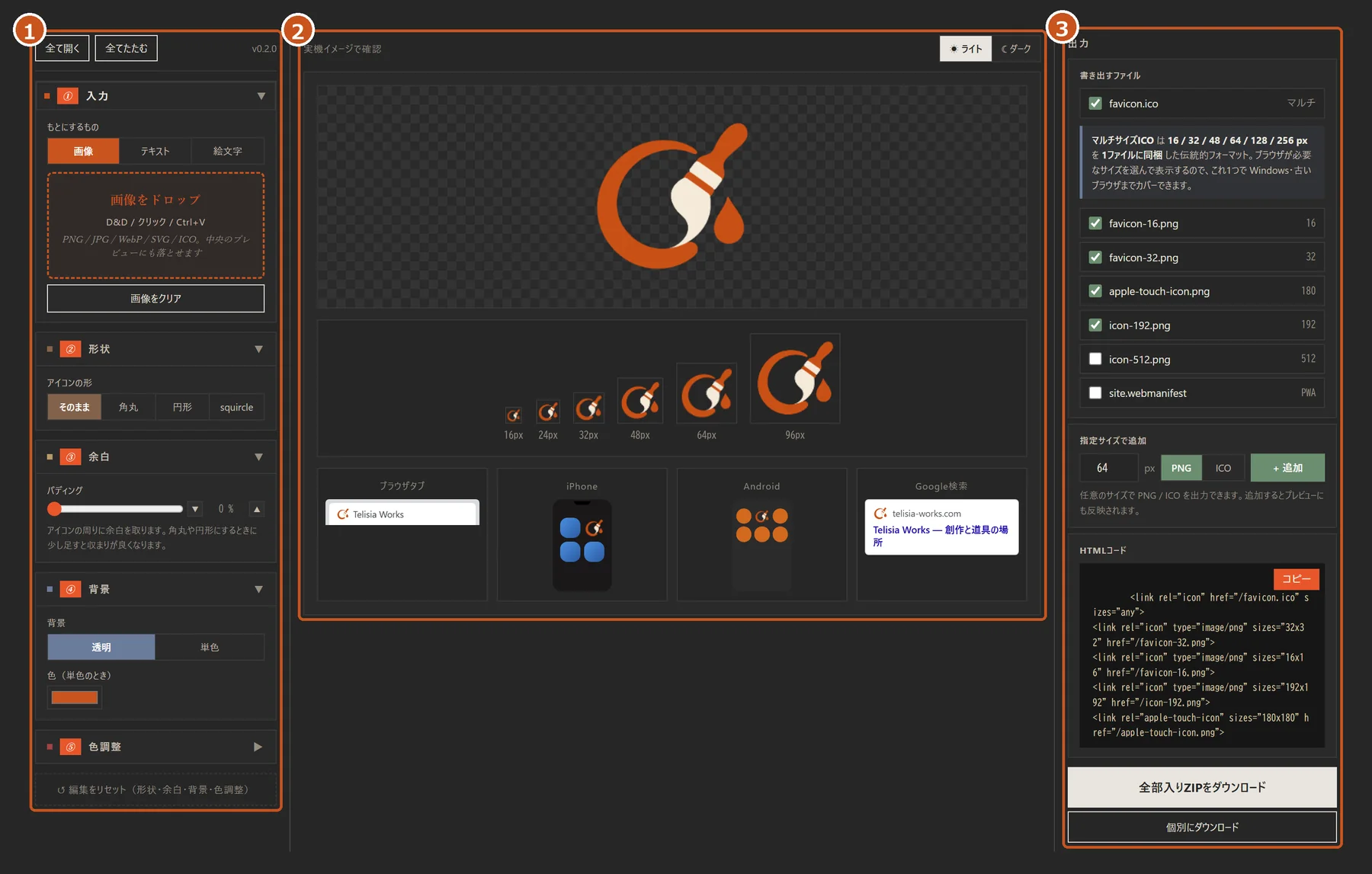Image resolution: width=1372 pixels, height=874 pixels.
Task: Enable site.webmanifest output
Action: pyautogui.click(x=1095, y=393)
